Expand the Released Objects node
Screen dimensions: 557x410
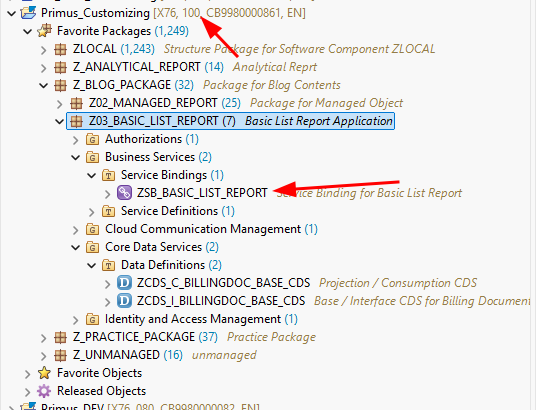pos(28,392)
